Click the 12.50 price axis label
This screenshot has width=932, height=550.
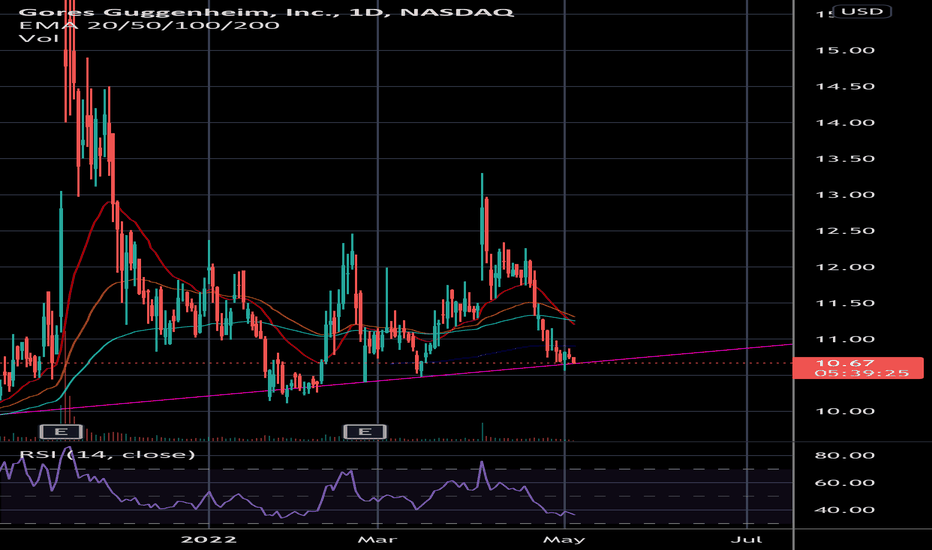click(x=845, y=231)
